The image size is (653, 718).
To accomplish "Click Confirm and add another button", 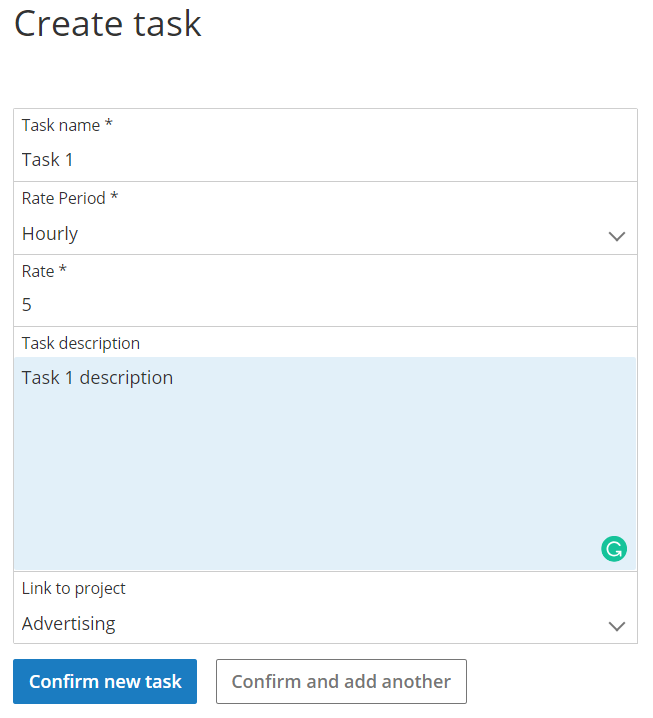I will tap(341, 681).
